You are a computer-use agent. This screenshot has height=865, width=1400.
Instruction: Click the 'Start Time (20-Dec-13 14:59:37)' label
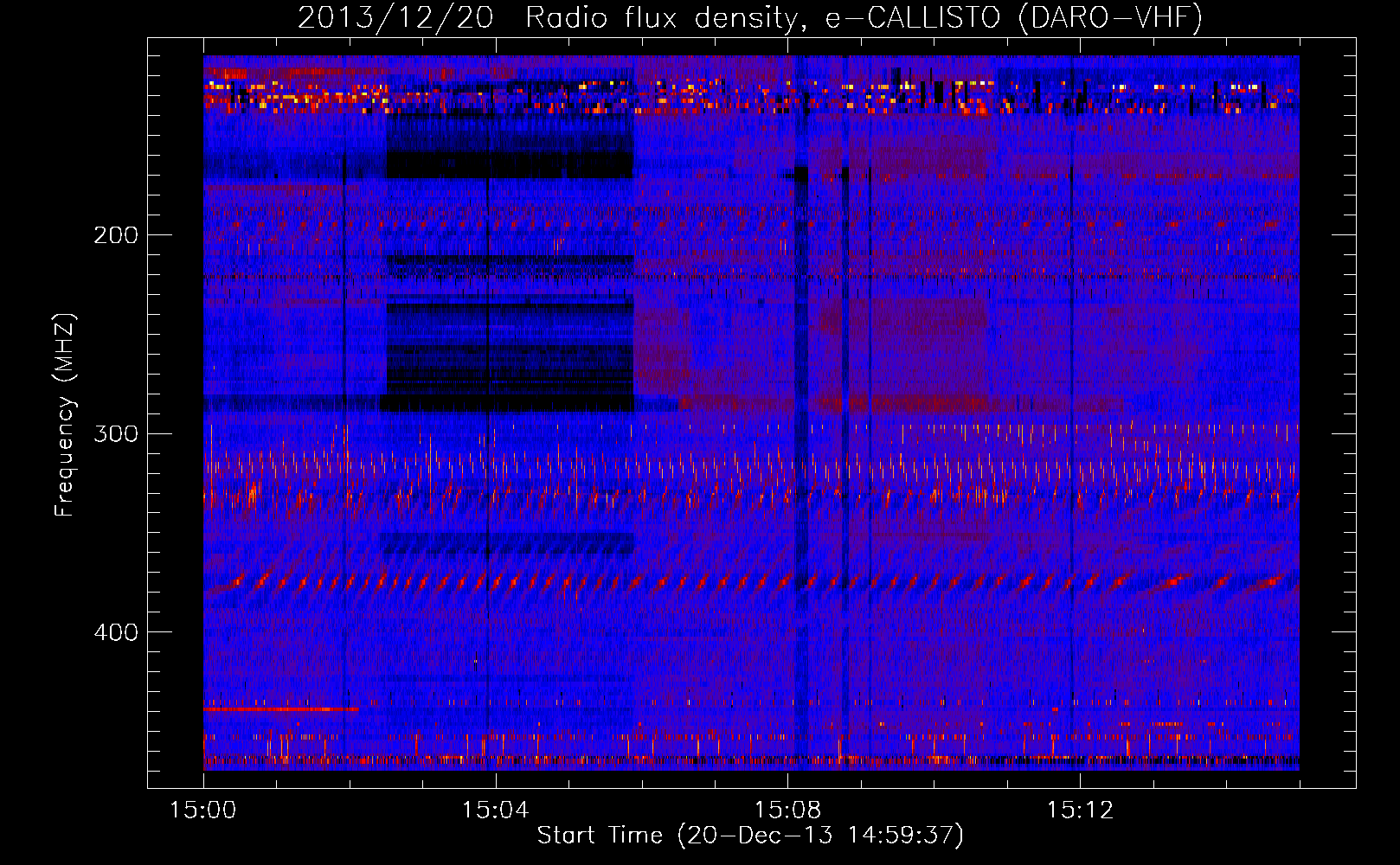point(750,836)
